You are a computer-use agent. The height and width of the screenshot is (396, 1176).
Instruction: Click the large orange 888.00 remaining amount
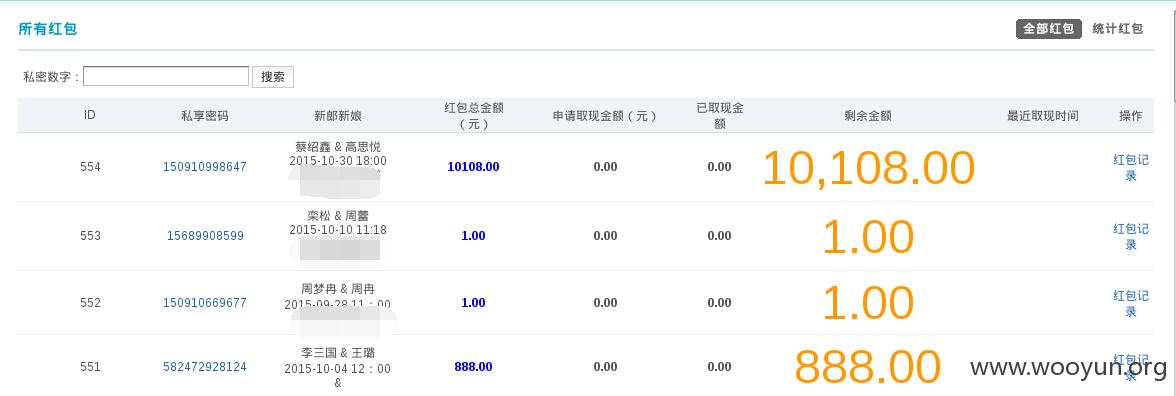(868, 368)
